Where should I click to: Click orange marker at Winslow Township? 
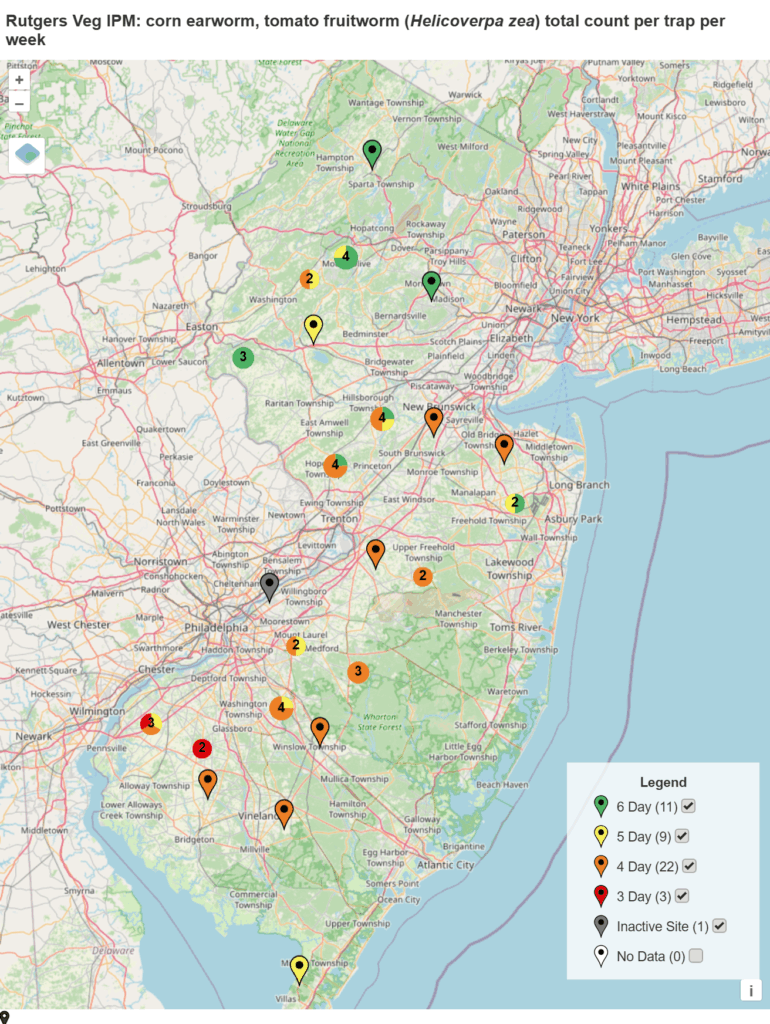tap(319, 732)
